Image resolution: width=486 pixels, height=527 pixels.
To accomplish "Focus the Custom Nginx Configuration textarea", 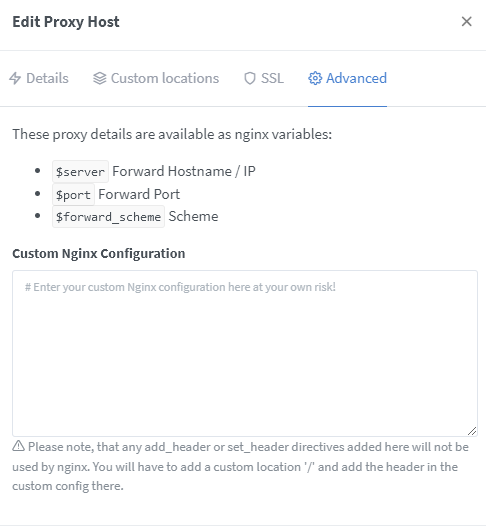I will [x=245, y=353].
